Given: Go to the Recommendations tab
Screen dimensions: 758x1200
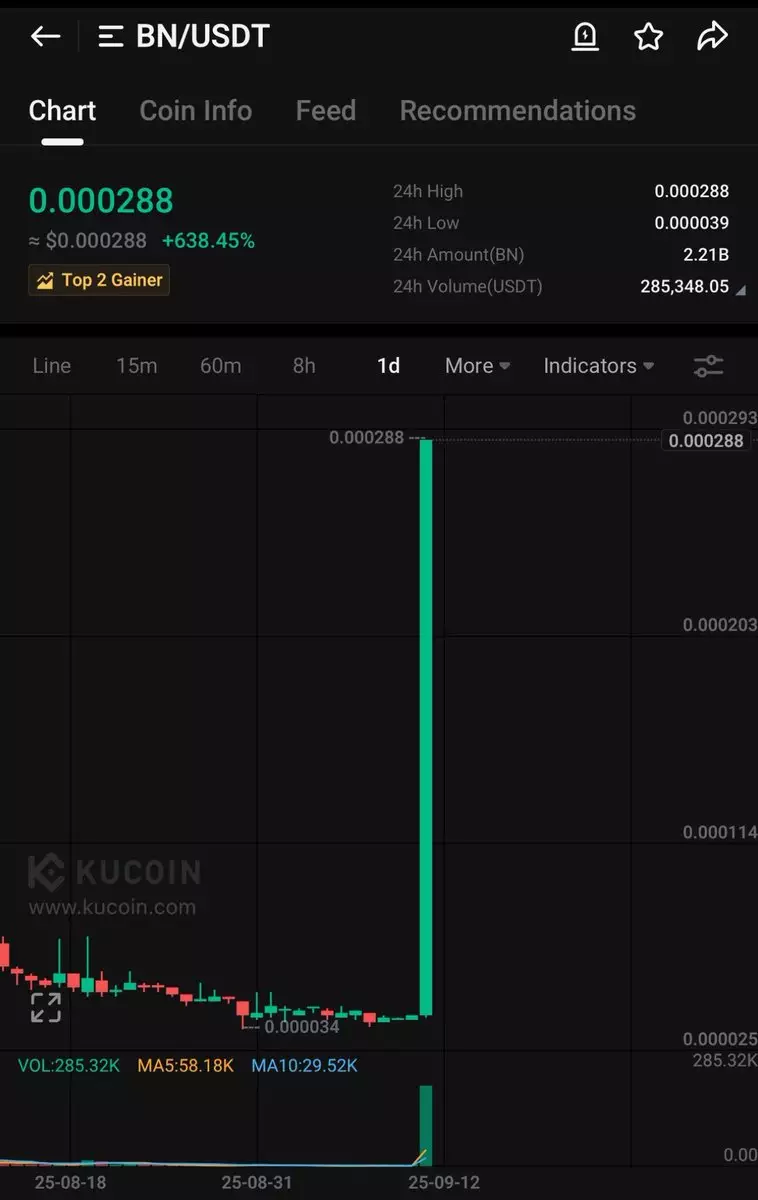Looking at the screenshot, I should coord(518,110).
